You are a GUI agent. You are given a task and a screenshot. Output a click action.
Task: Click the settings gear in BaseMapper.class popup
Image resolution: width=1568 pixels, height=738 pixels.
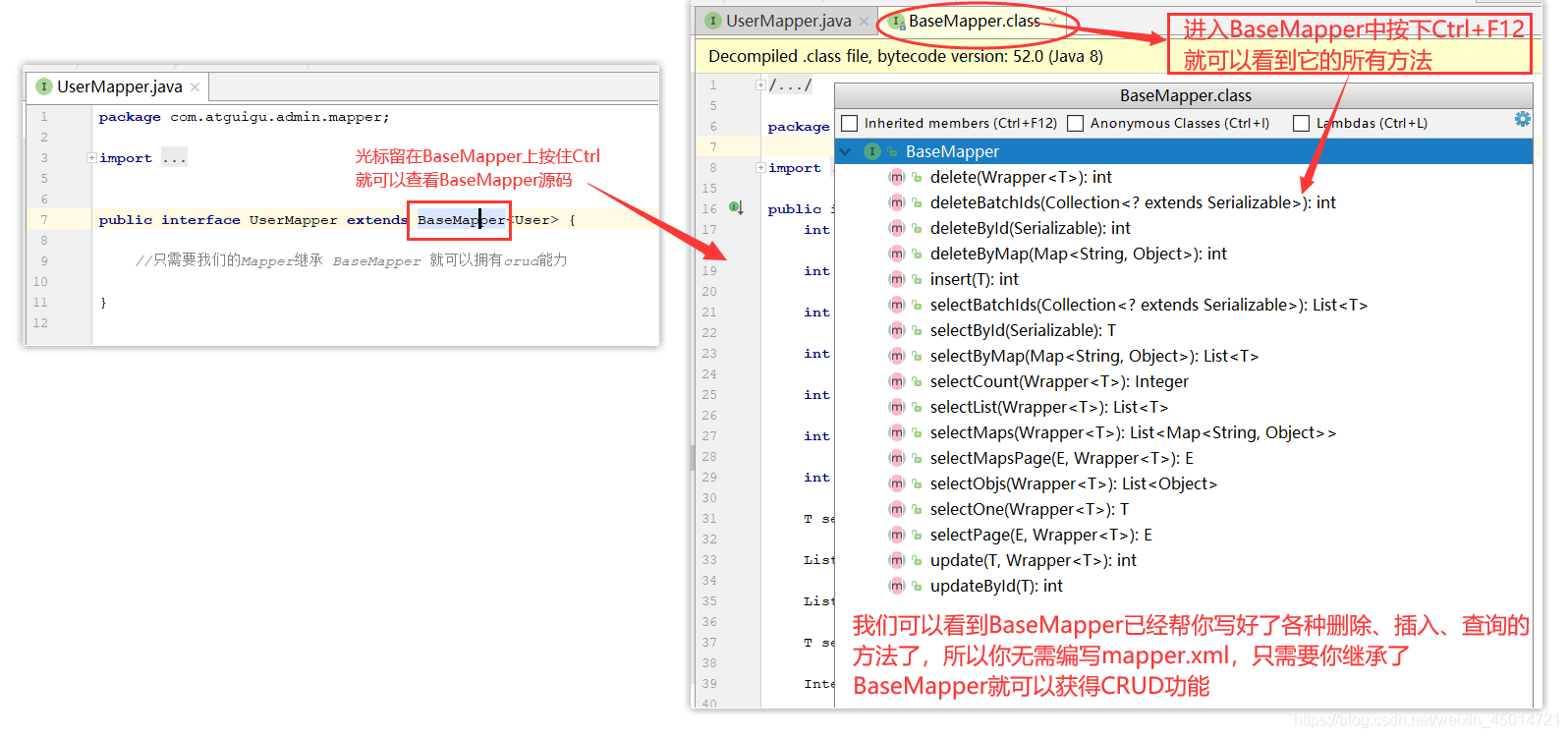[1522, 120]
